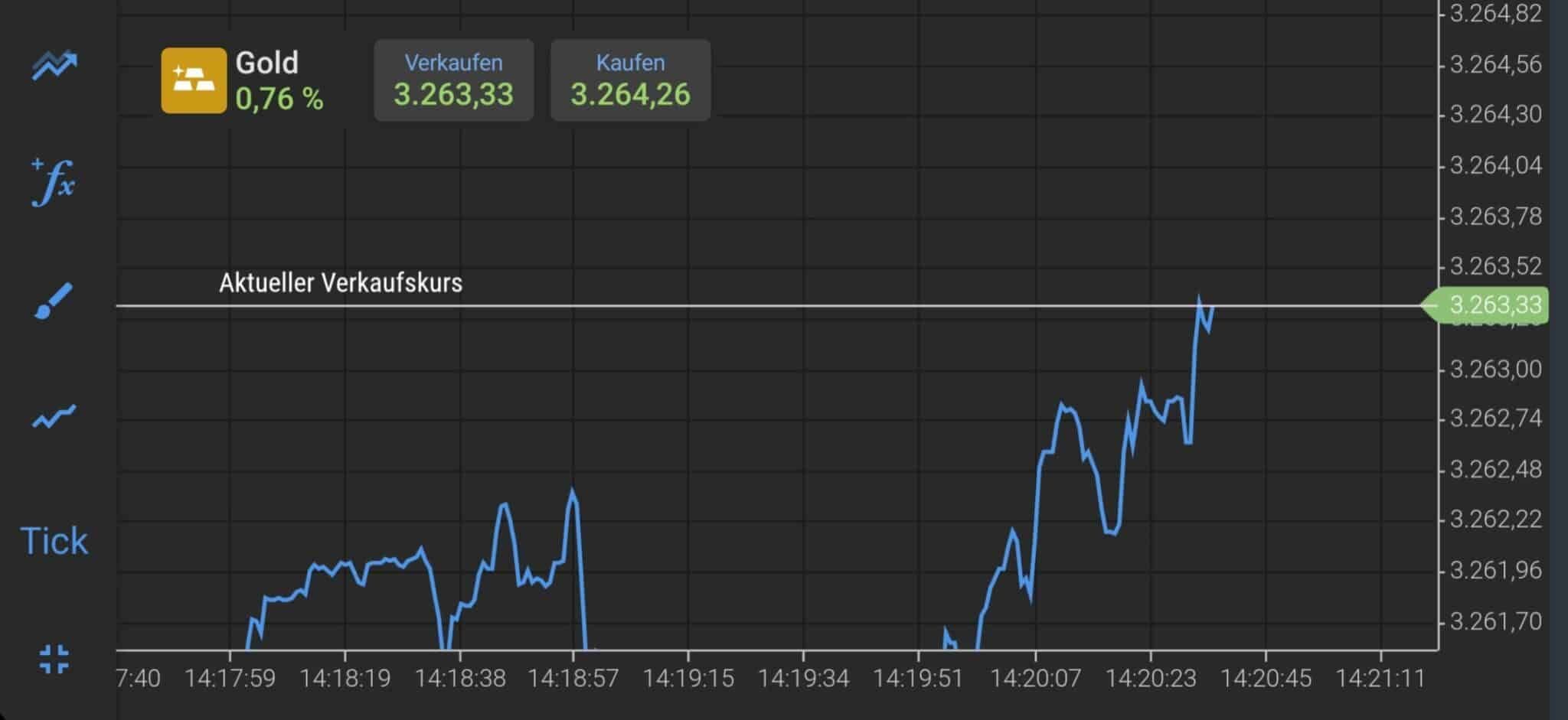
Task: Click the 3.264,82 price axis label
Action: (1495, 14)
